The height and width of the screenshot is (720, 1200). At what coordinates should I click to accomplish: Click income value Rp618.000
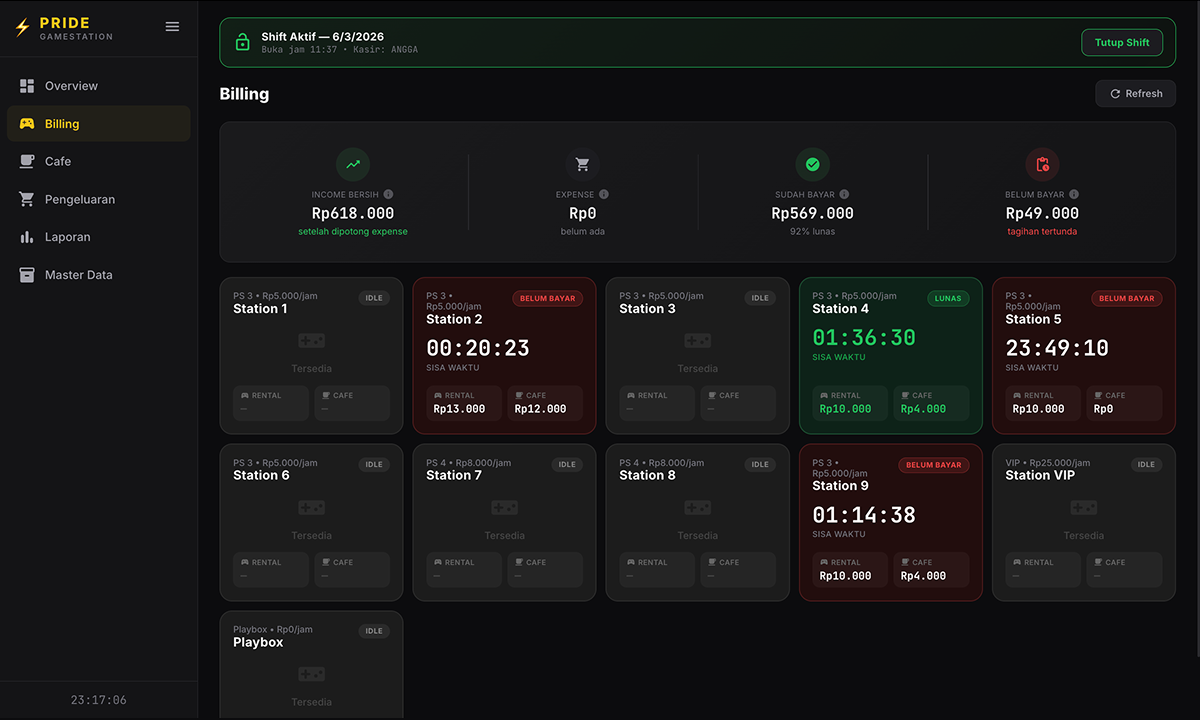353,213
